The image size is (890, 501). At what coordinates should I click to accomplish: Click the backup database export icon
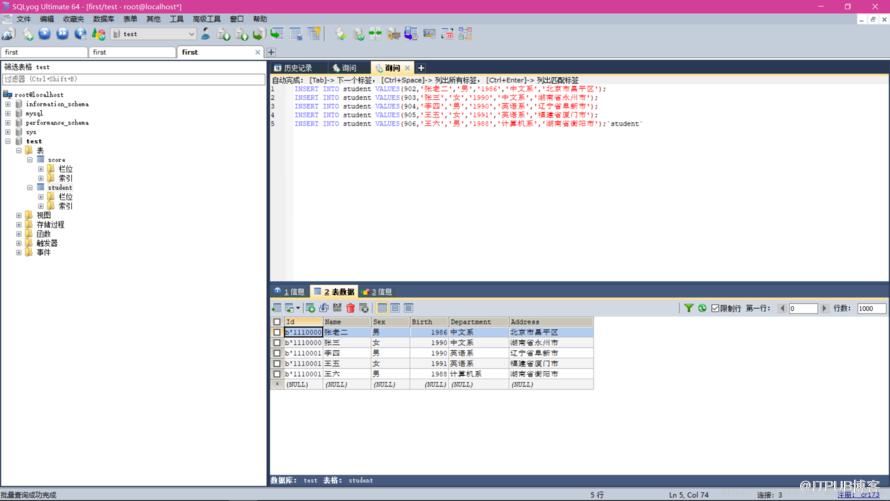[242, 34]
